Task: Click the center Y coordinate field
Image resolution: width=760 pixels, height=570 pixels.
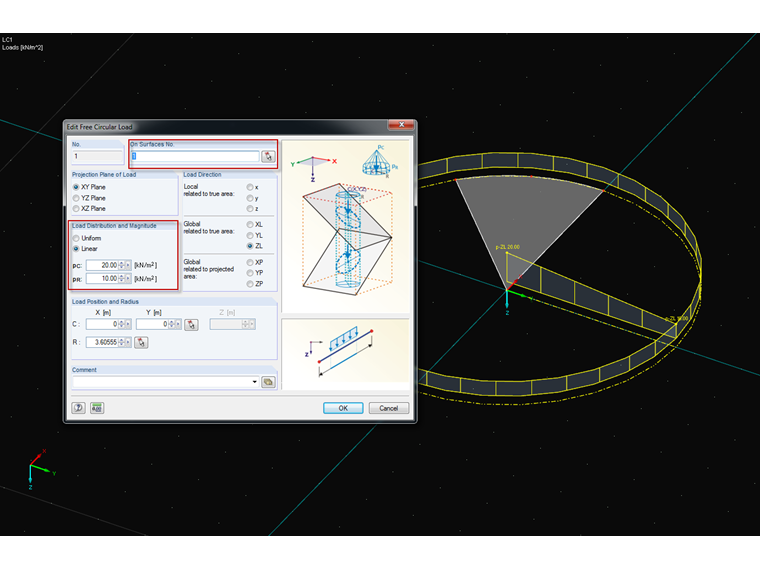Action: tap(153, 324)
